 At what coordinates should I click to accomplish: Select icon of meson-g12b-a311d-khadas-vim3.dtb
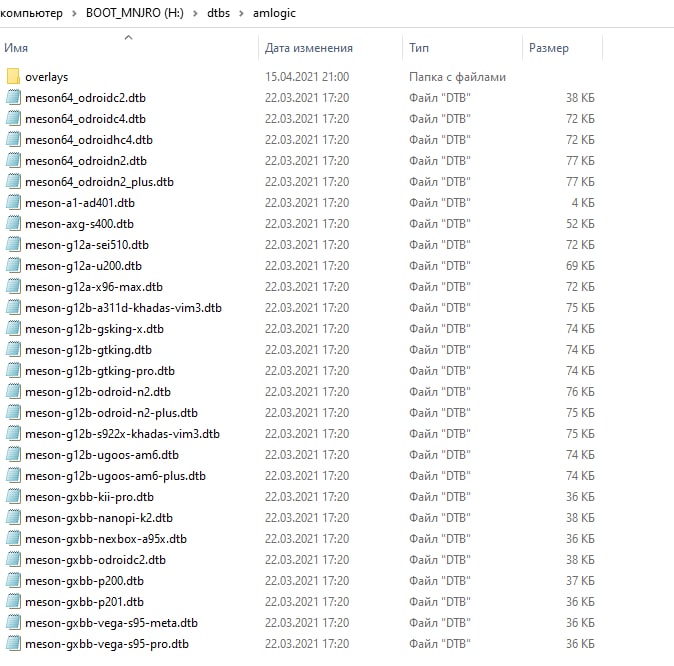[x=13, y=308]
